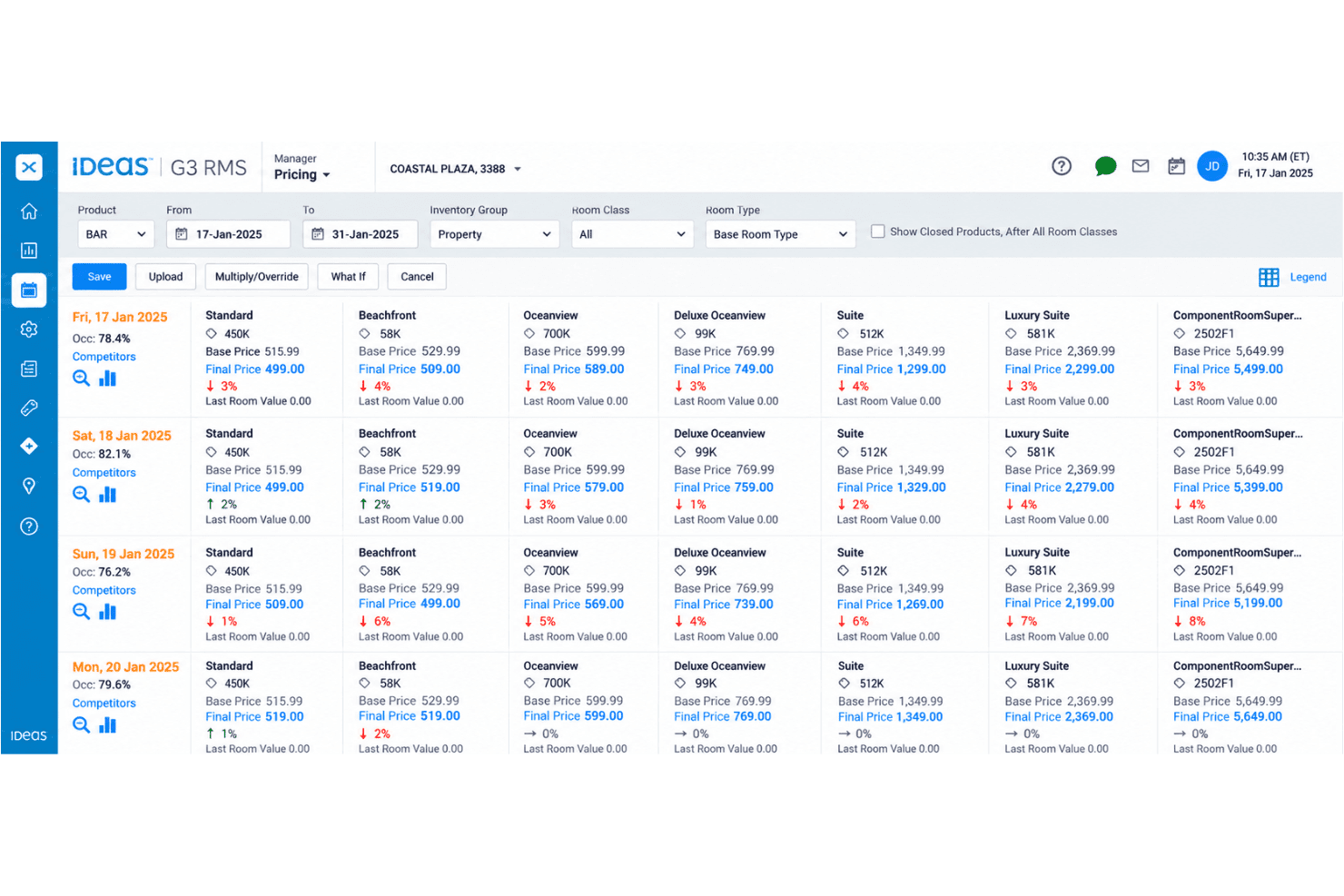Click the X logo atop the sidebar
The height and width of the screenshot is (896, 1344).
tap(29, 167)
